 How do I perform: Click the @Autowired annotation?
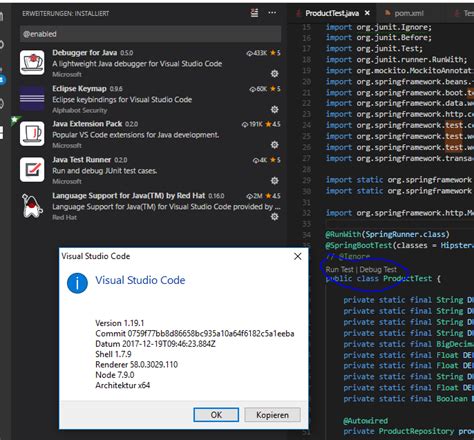coord(365,421)
